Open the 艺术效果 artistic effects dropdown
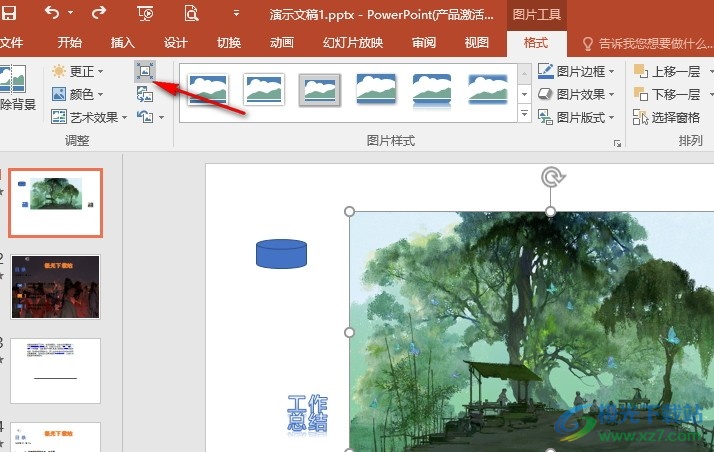 pos(89,117)
